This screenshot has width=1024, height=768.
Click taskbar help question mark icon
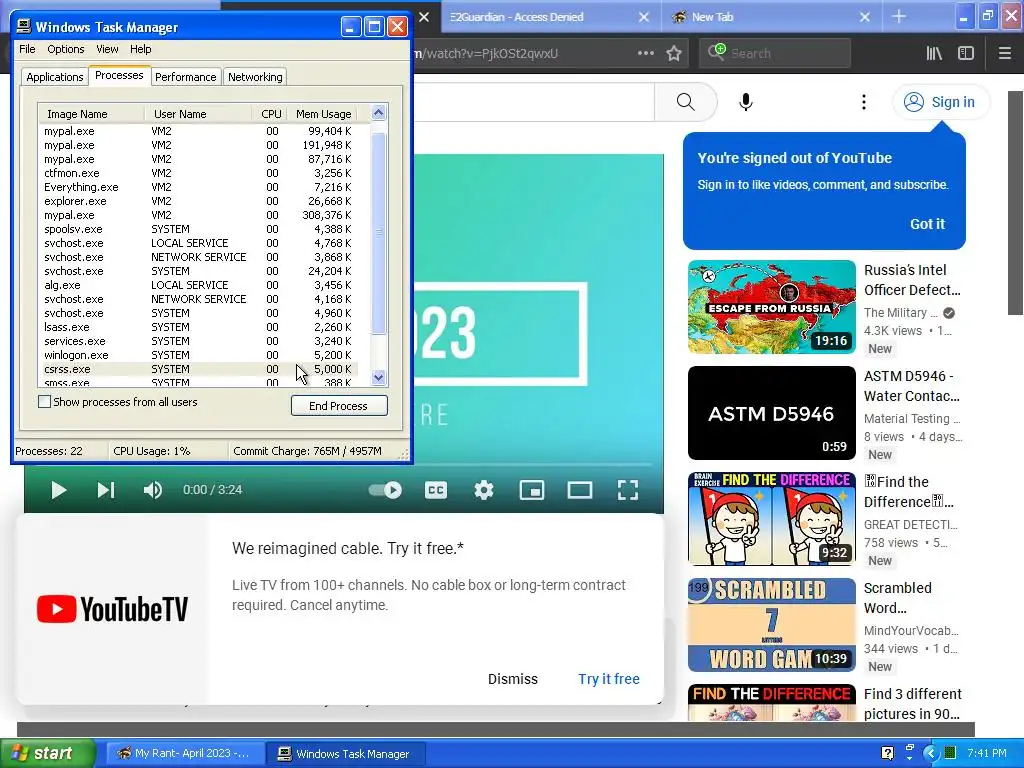[x=887, y=753]
